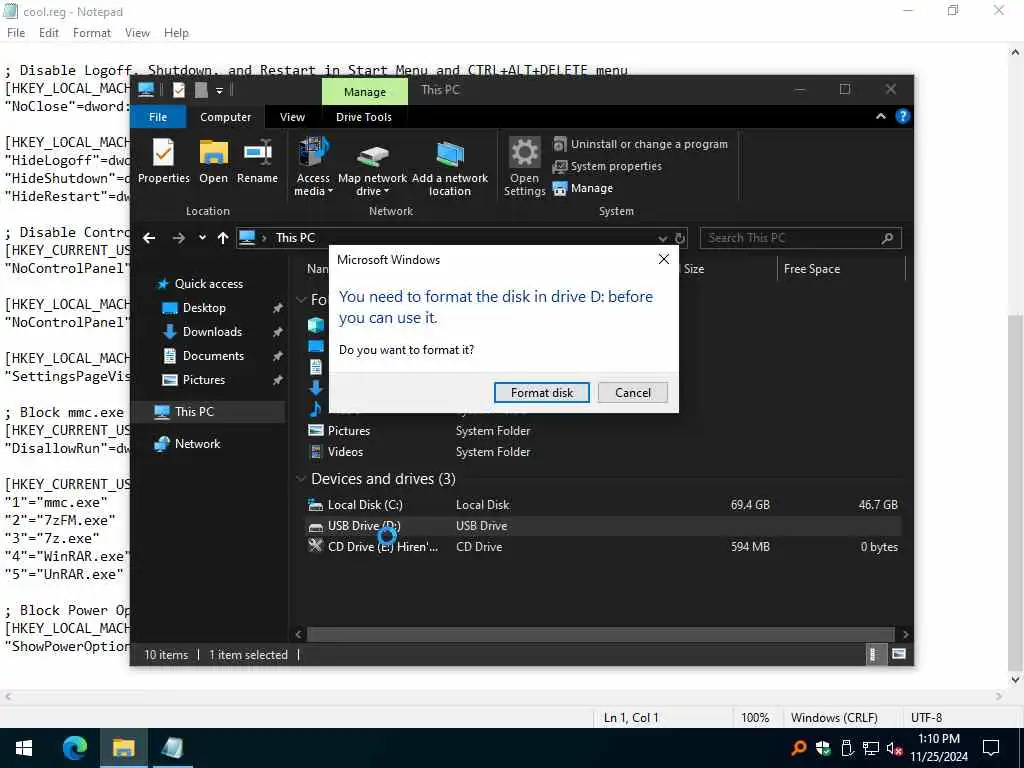Select CD Drive (E:) Hiren's entry
This screenshot has height=768, width=1024.
603,547
